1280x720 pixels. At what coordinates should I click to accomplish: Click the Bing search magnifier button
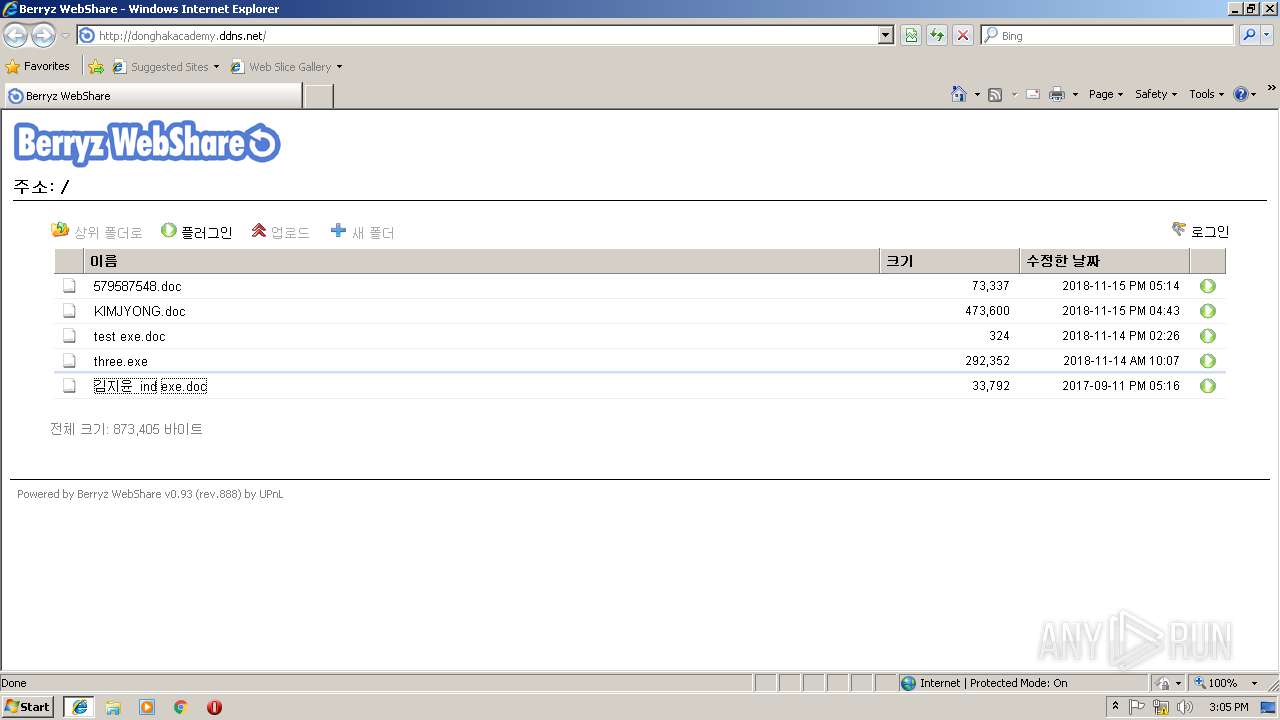click(x=1249, y=35)
